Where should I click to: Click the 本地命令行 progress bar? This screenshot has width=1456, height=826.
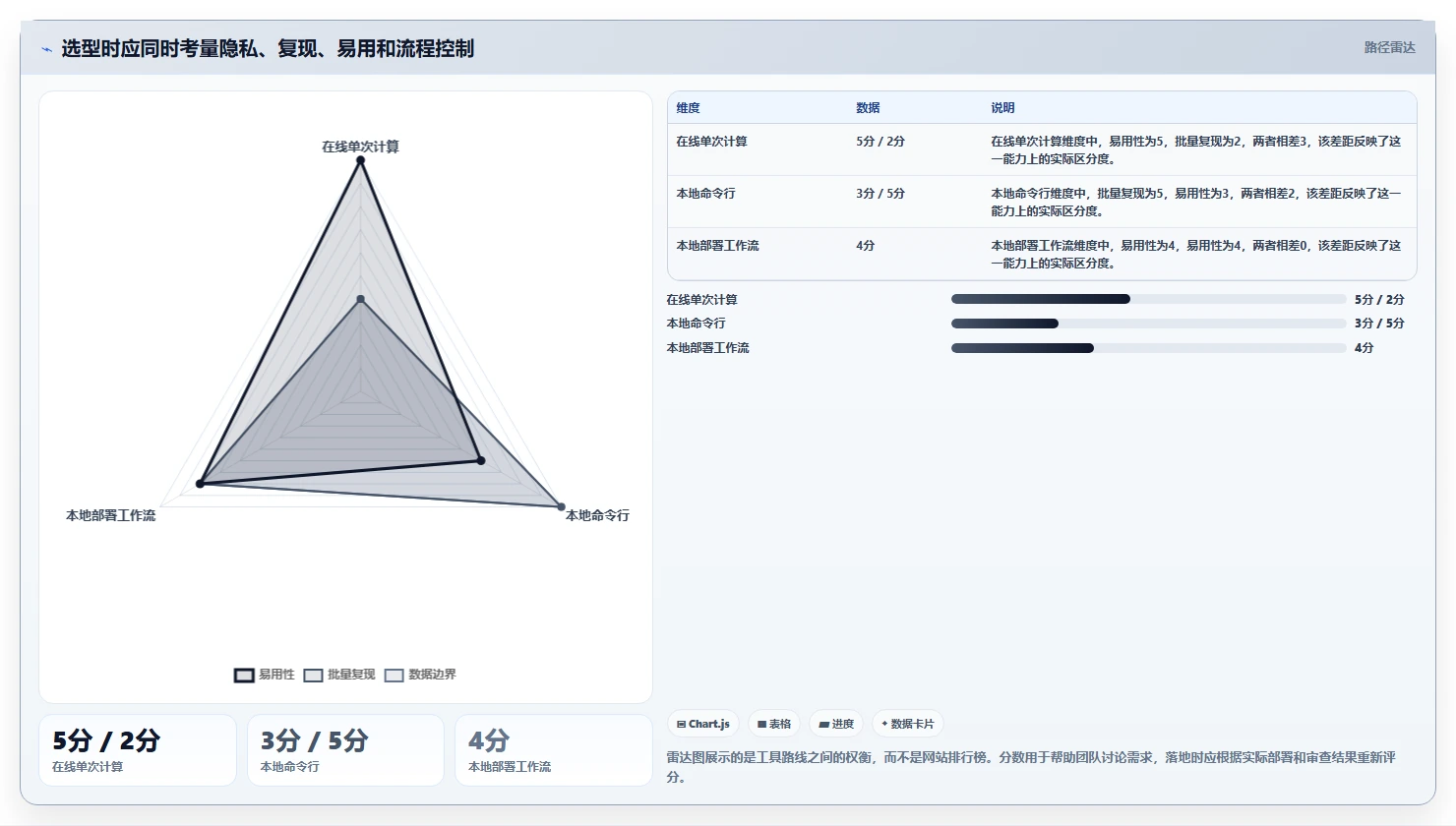point(1148,324)
